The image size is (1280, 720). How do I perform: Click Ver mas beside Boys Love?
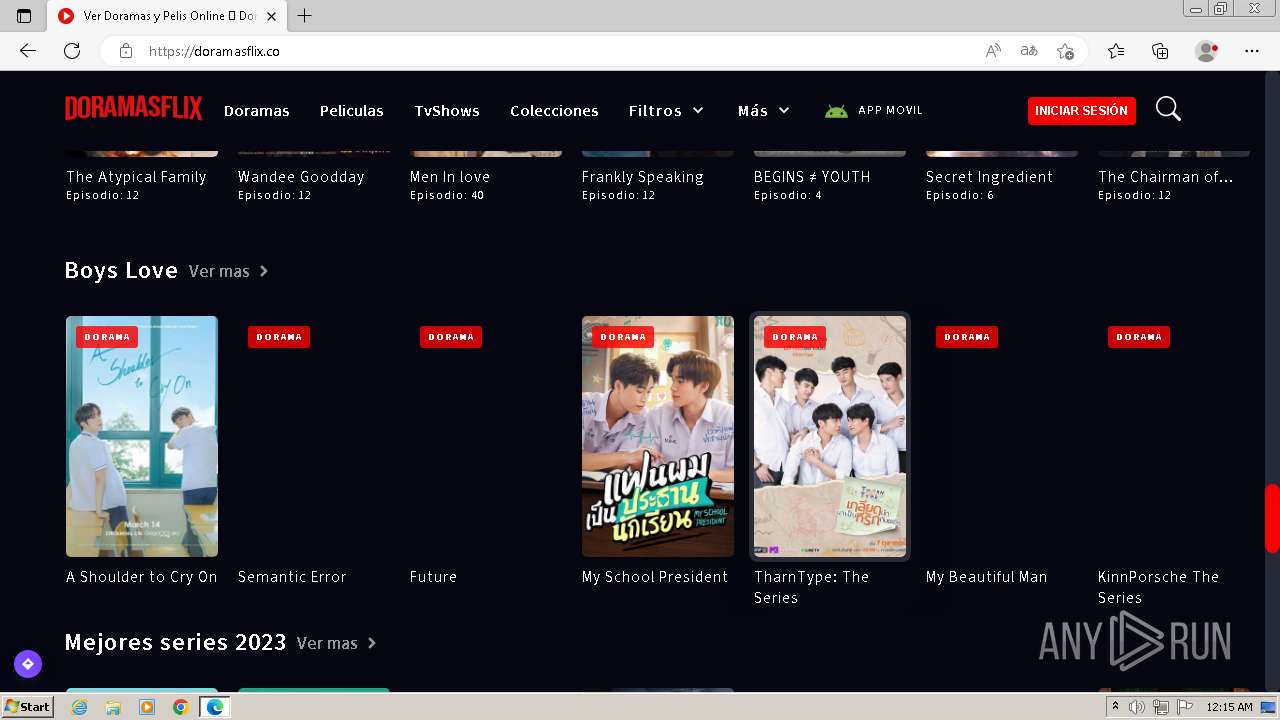pyautogui.click(x=219, y=271)
